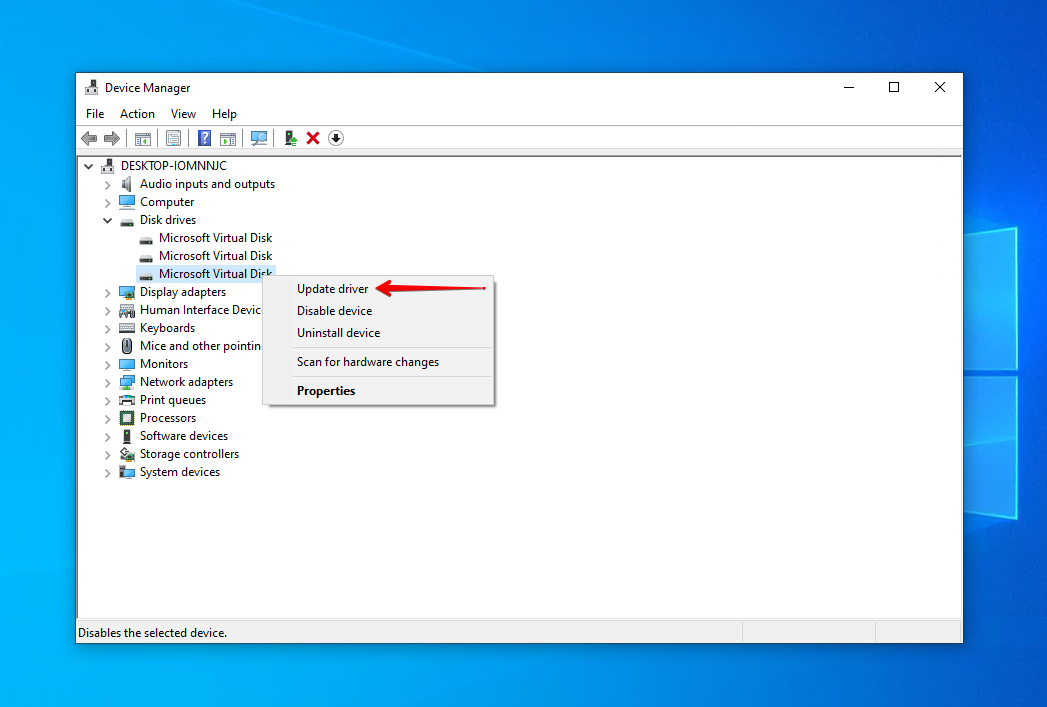The height and width of the screenshot is (707, 1047).
Task: Click the Network adapters icon
Action: point(127,382)
